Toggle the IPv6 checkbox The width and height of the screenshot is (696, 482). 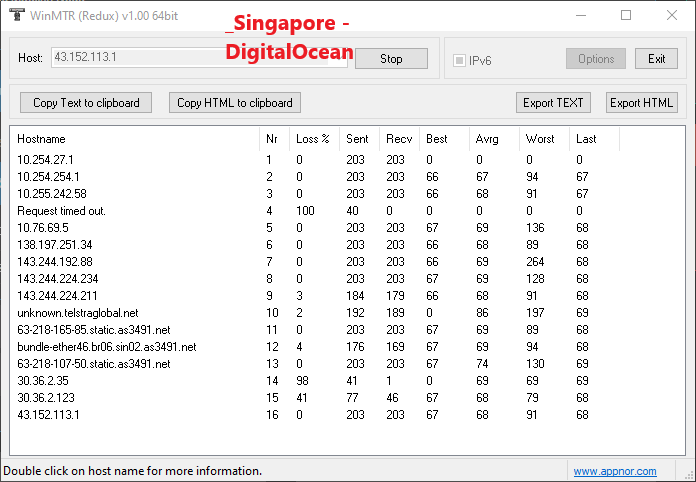[x=459, y=60]
